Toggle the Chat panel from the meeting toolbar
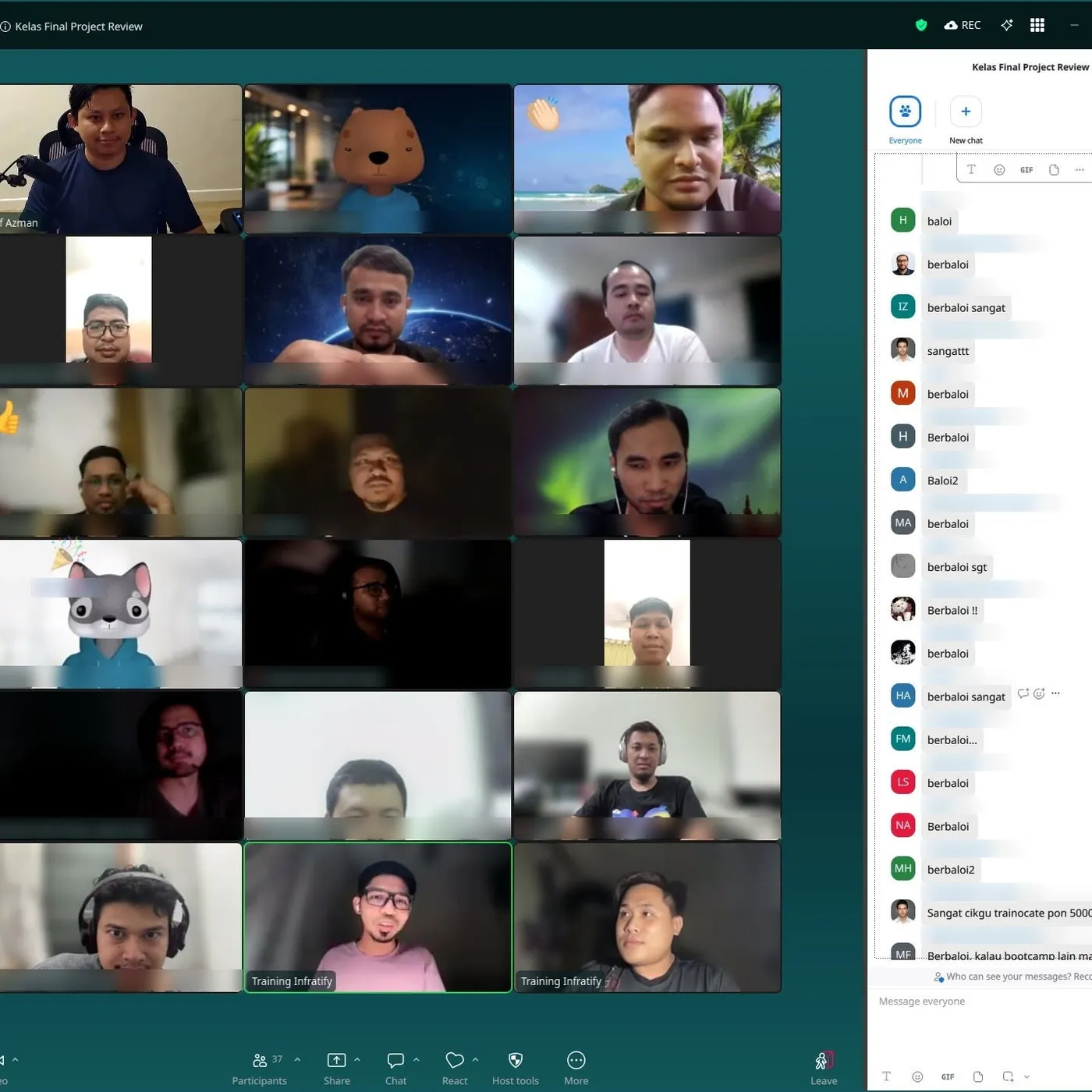1092x1092 pixels. point(395,1069)
